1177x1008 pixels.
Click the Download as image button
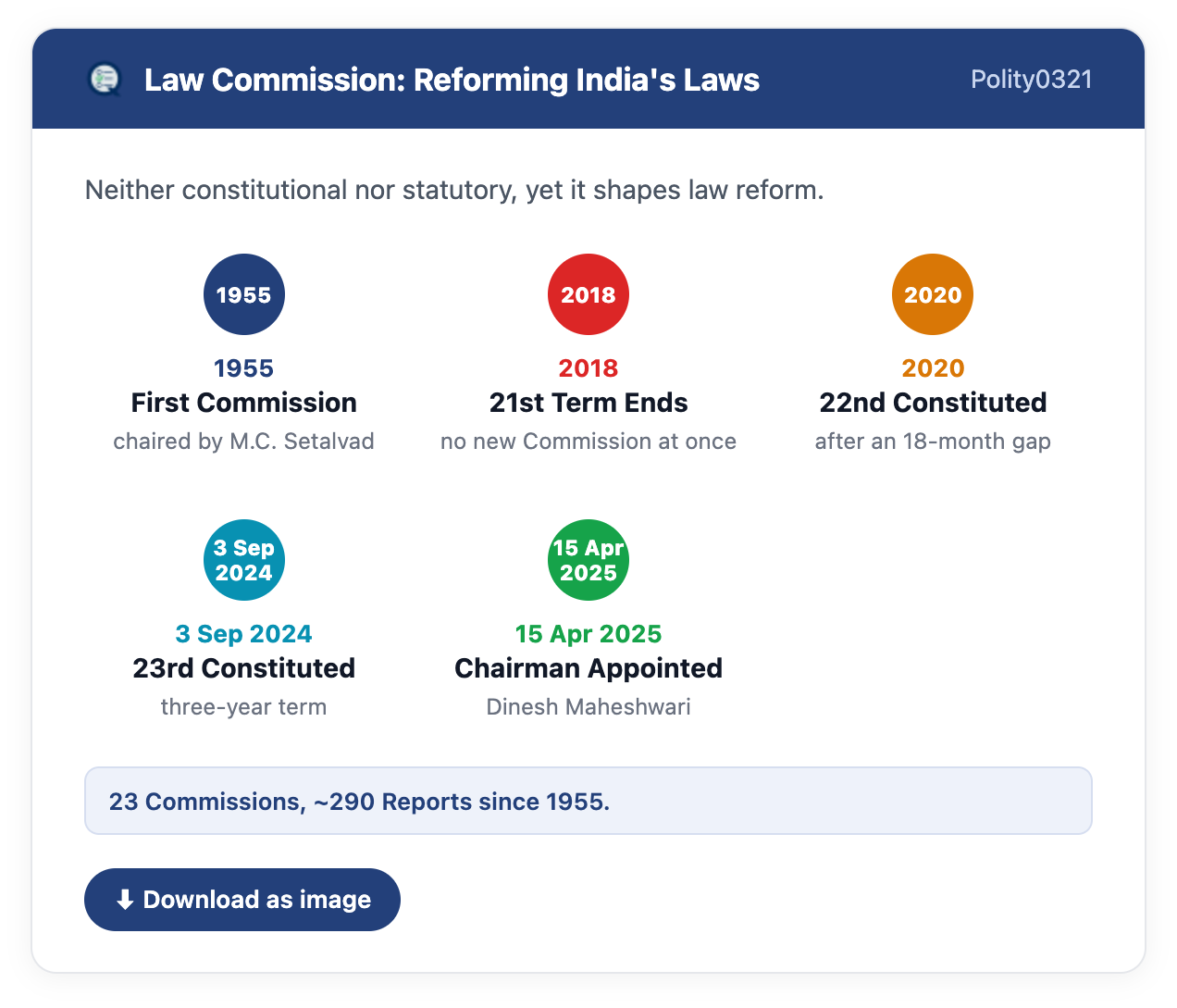click(242, 900)
